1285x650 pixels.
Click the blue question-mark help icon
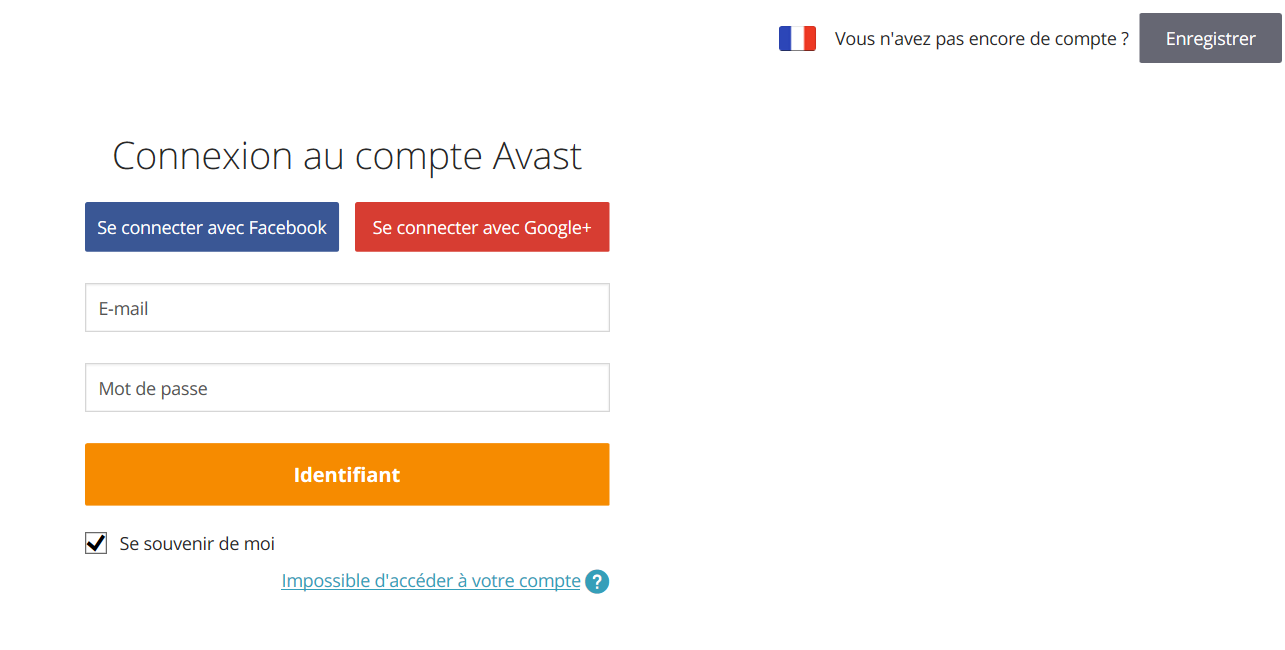click(597, 581)
